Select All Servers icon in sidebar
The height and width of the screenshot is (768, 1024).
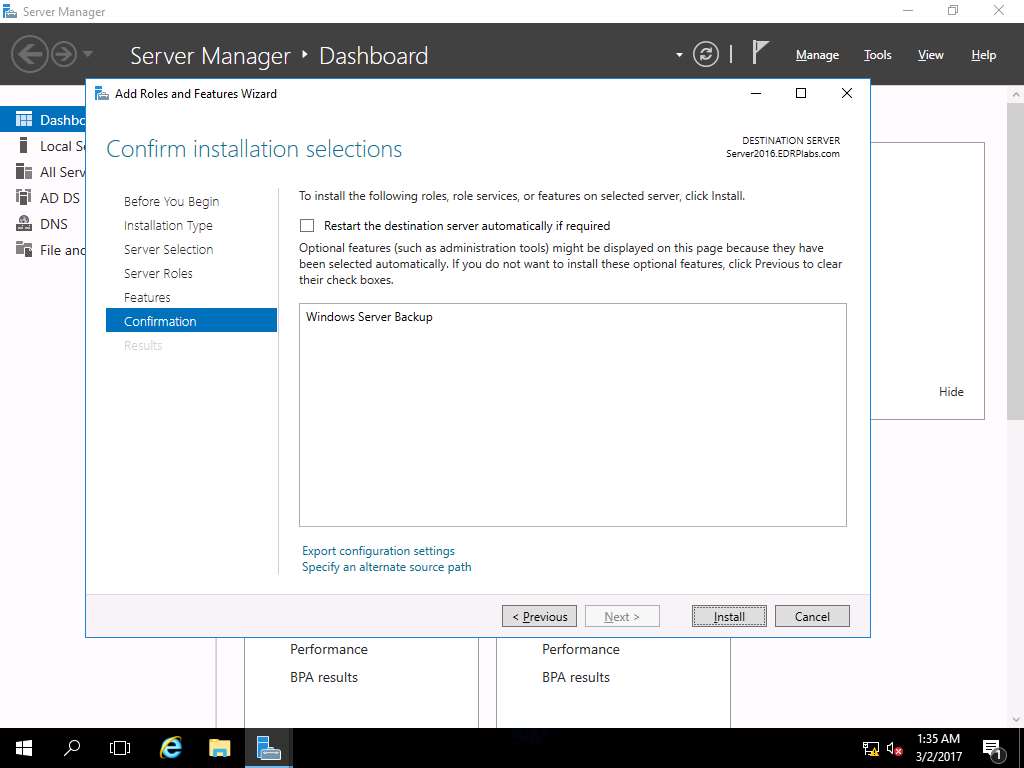pyautogui.click(x=24, y=171)
